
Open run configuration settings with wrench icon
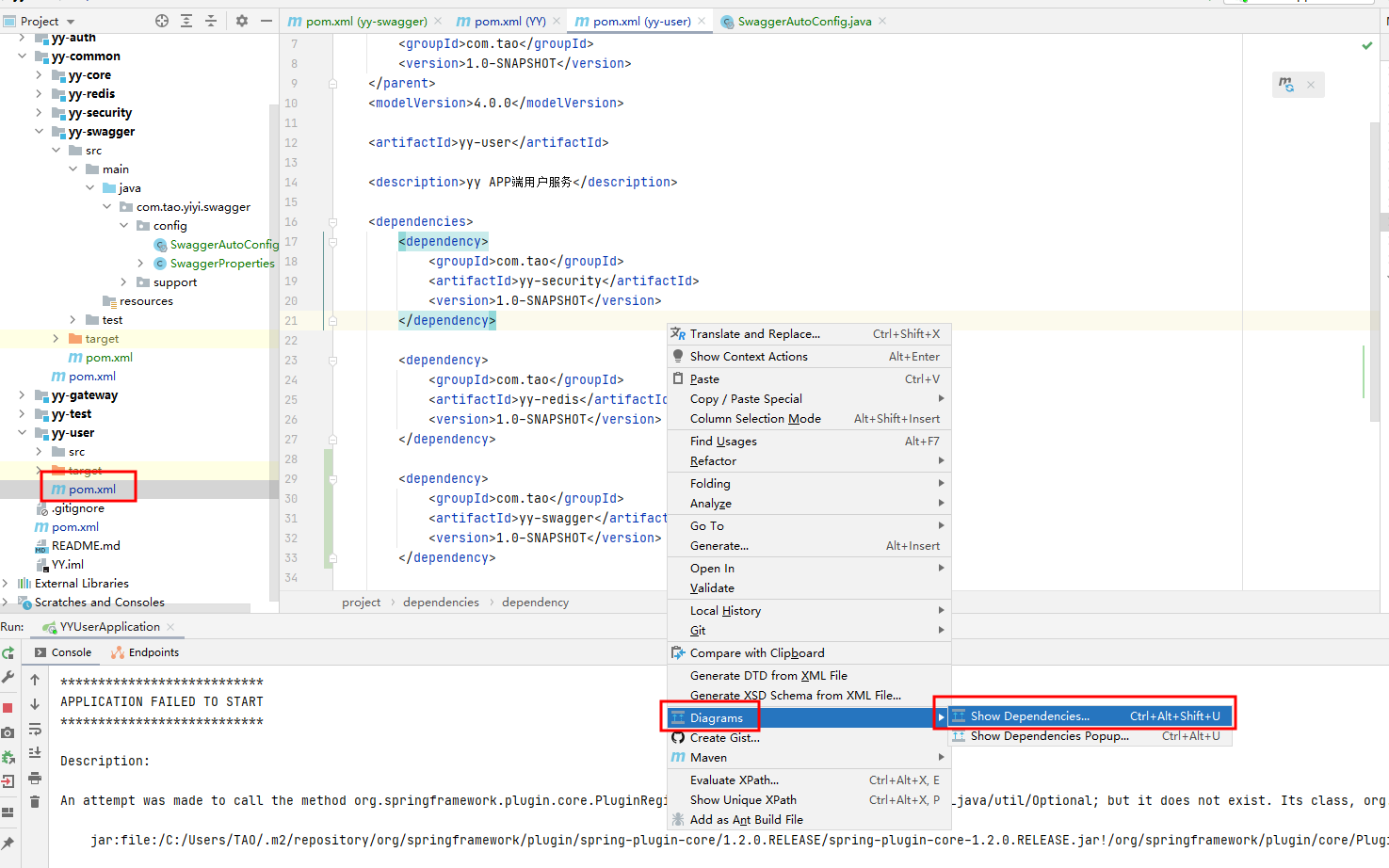pos(9,676)
